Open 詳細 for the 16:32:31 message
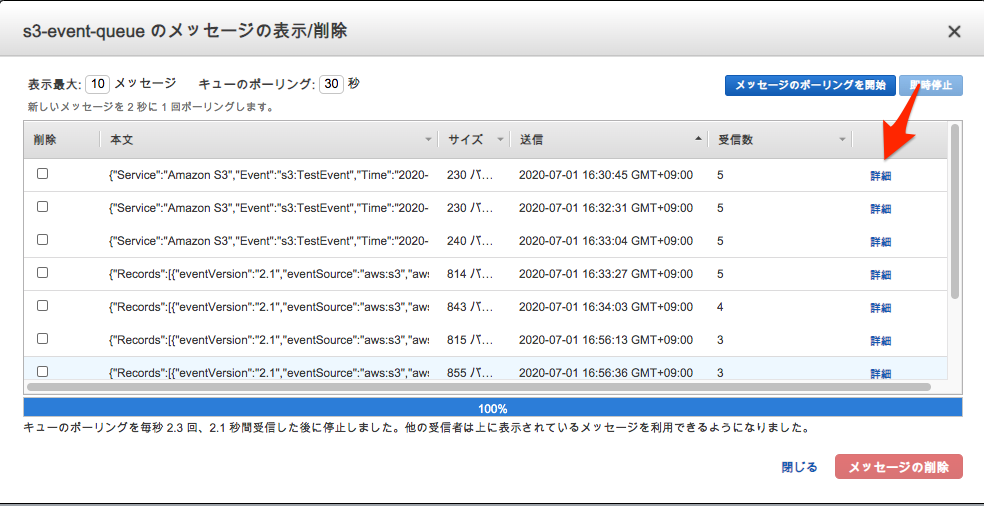Viewport: 984px width, 506px height. (880, 209)
